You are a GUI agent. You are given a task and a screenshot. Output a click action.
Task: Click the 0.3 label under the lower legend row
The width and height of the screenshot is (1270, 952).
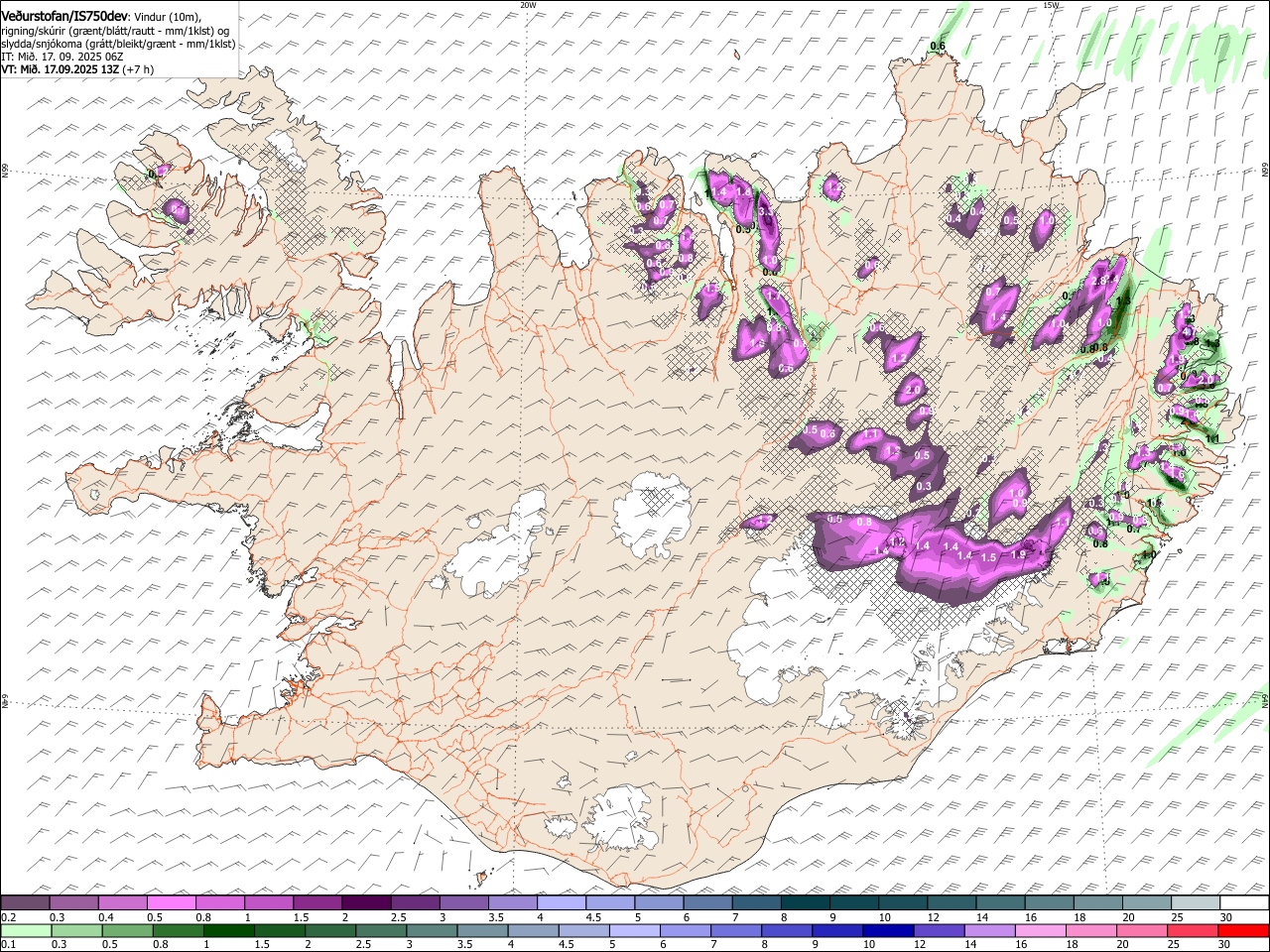coord(58,945)
